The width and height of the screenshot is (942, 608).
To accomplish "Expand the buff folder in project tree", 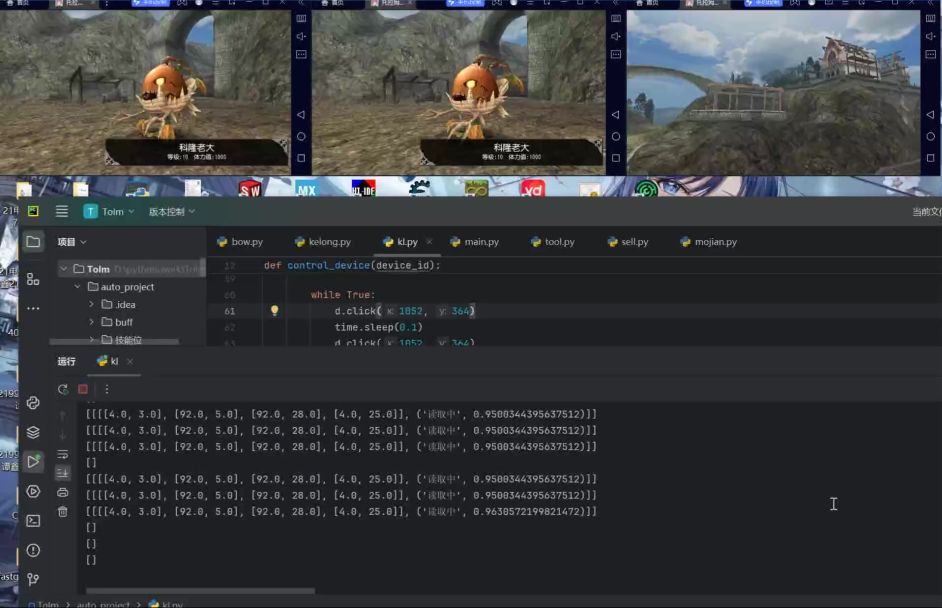I will point(92,322).
